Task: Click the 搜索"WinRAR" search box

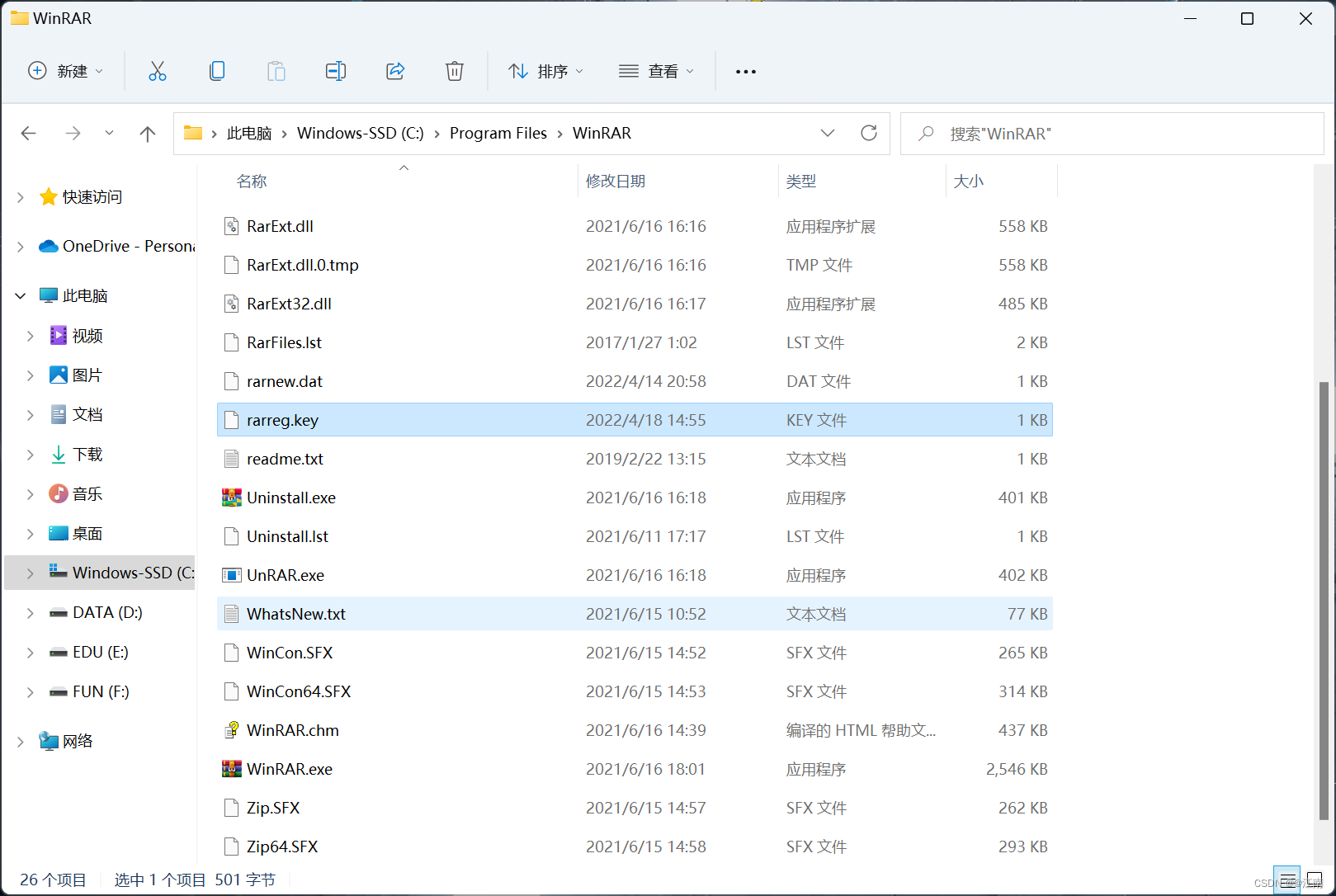Action: [x=1112, y=134]
